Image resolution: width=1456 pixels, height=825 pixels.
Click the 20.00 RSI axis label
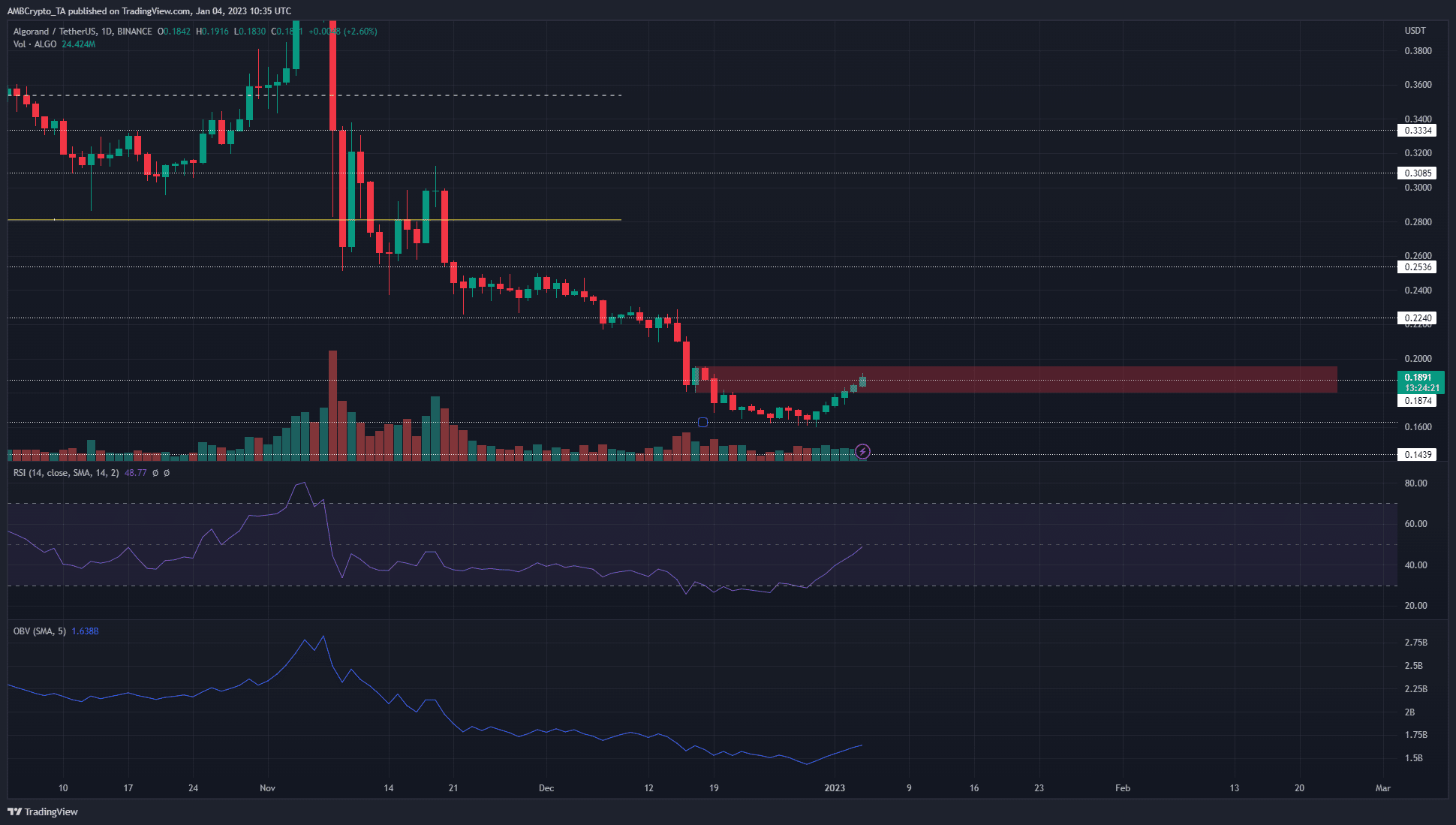(x=1415, y=606)
